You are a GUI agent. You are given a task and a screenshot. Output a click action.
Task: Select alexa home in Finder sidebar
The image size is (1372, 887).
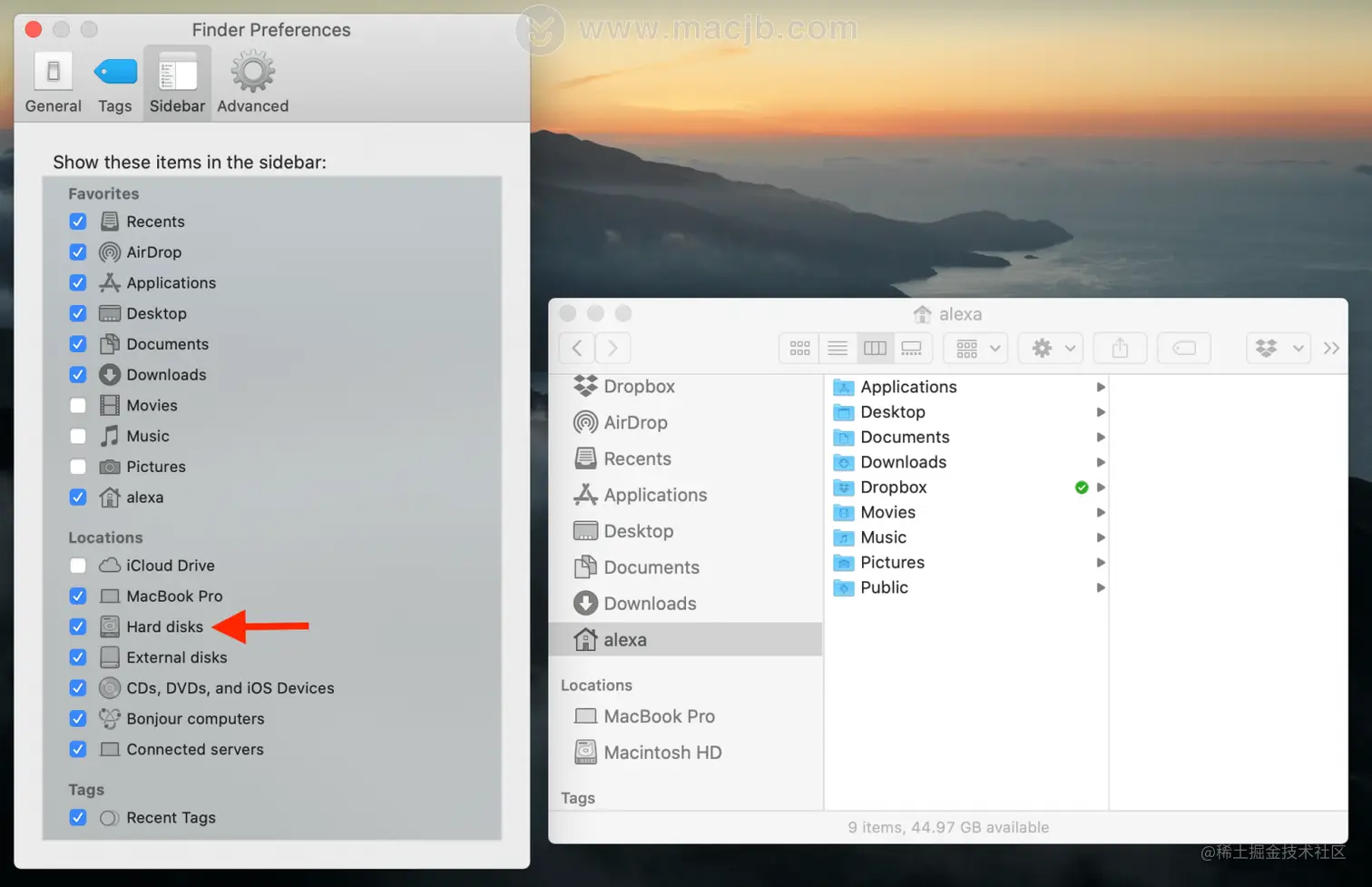687,640
